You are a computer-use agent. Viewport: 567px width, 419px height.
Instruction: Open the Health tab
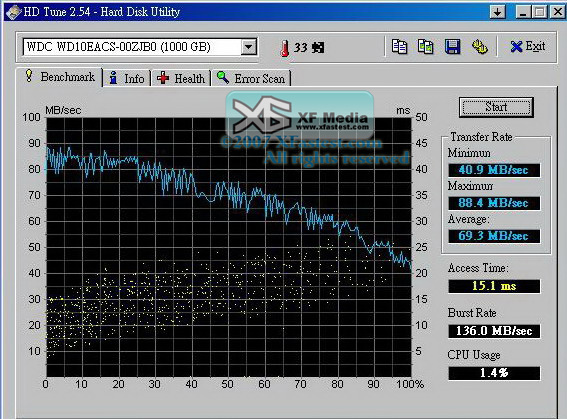tap(181, 78)
